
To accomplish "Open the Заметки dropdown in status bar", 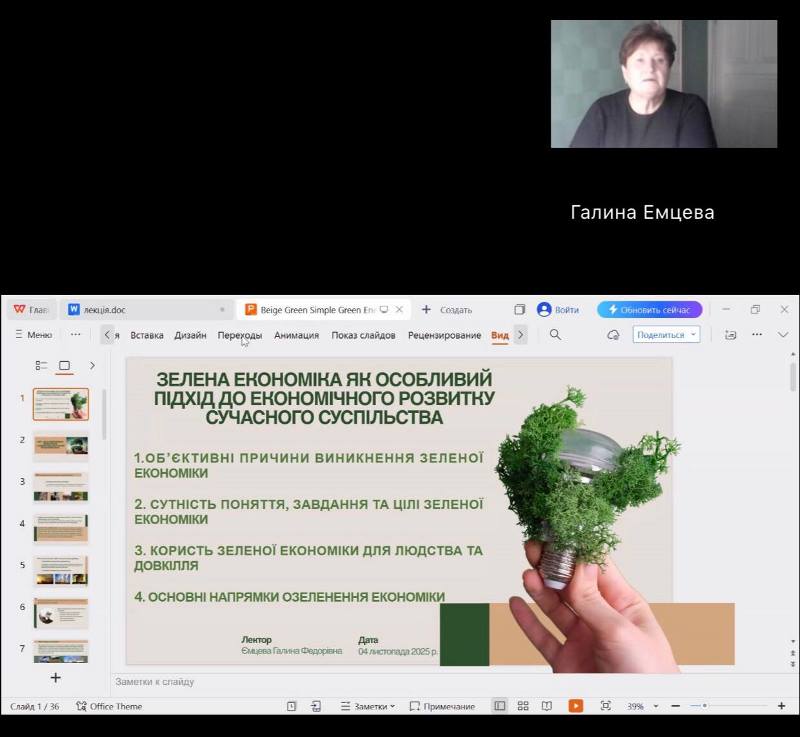I will 368,706.
